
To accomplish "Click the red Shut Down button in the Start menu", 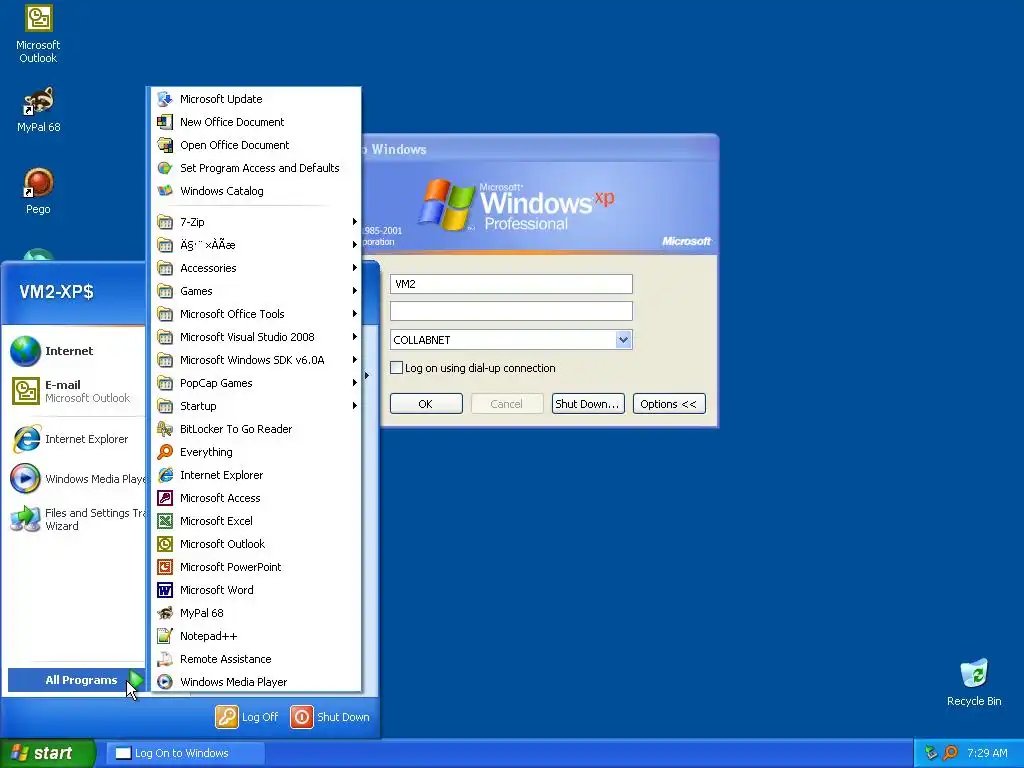I will [330, 716].
